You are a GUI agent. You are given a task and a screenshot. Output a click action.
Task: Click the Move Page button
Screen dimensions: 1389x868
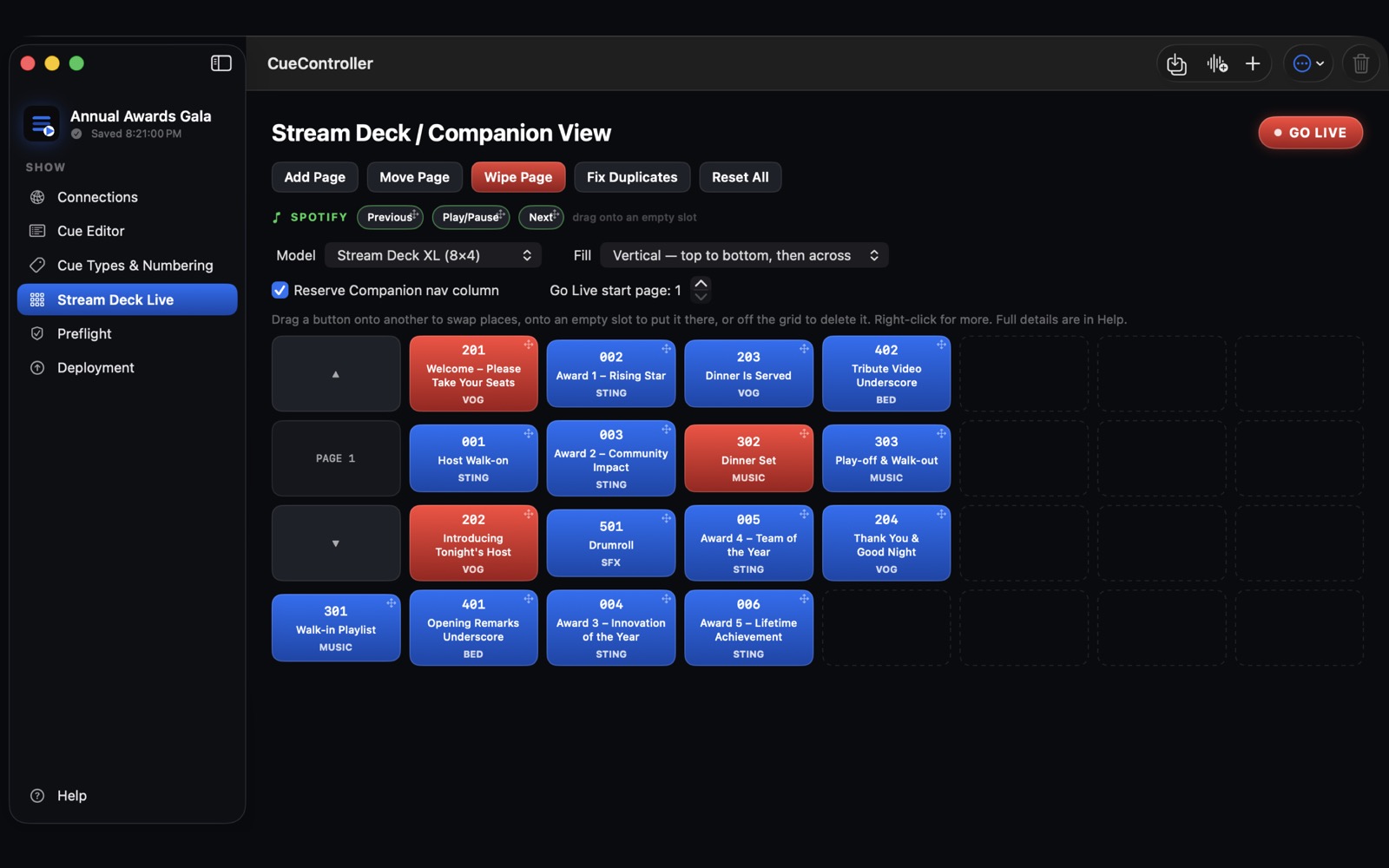[x=414, y=177]
